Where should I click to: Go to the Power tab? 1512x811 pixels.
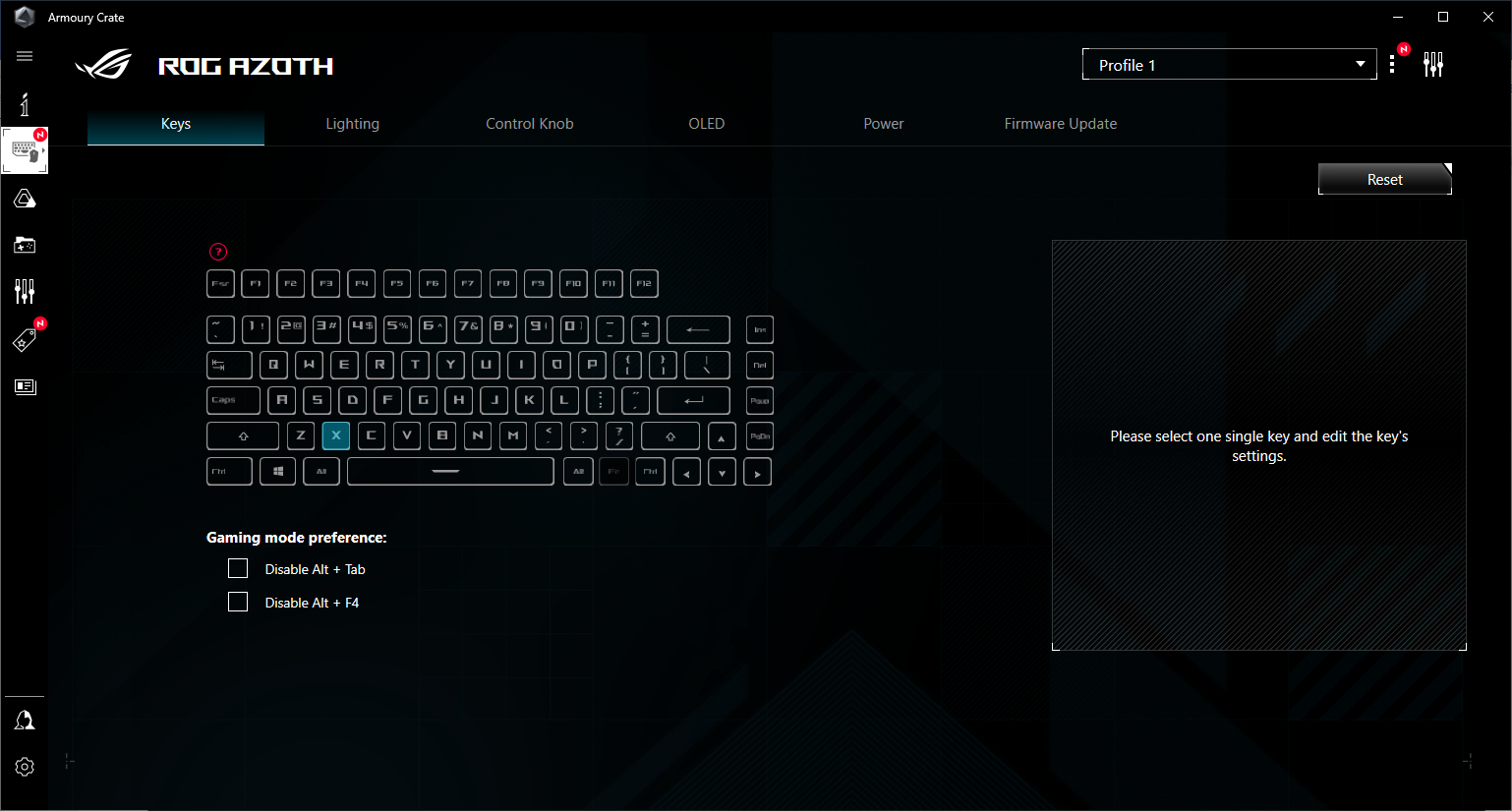click(884, 124)
